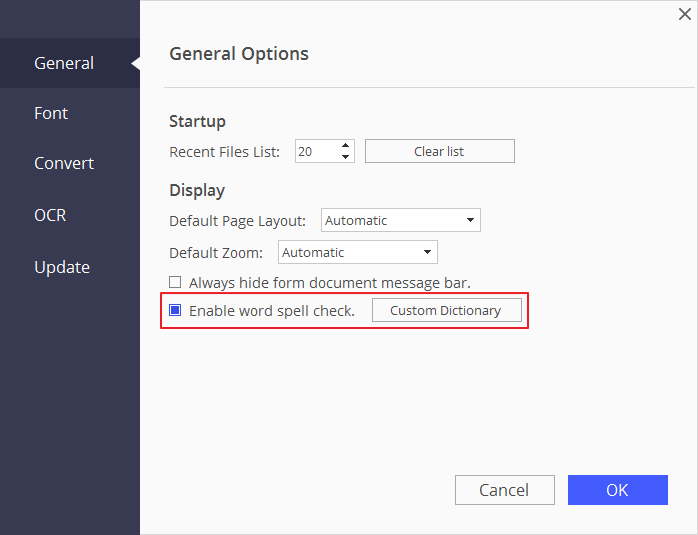Click the Default Page Layout Automatic text
698x535 pixels.
(x=357, y=220)
